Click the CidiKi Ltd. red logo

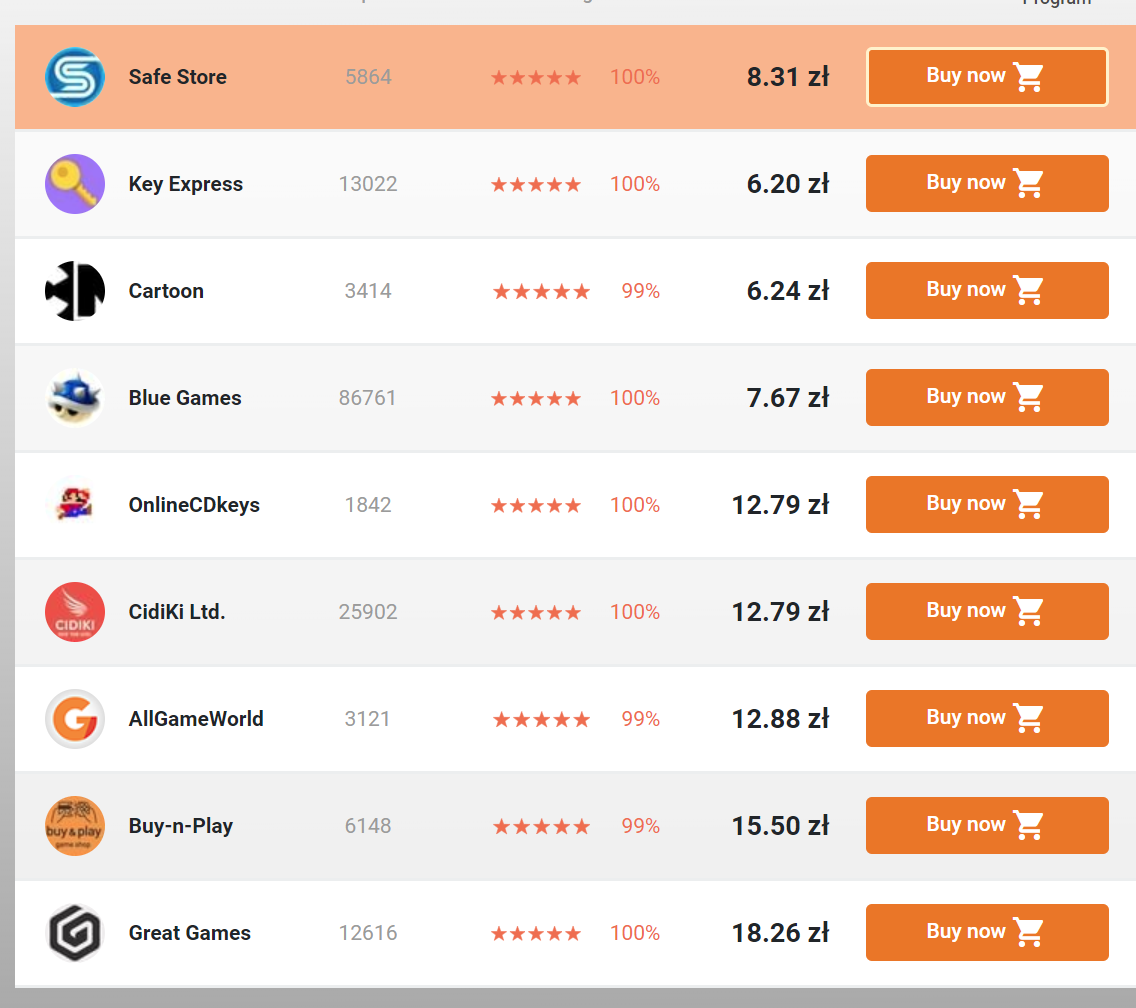[x=75, y=612]
